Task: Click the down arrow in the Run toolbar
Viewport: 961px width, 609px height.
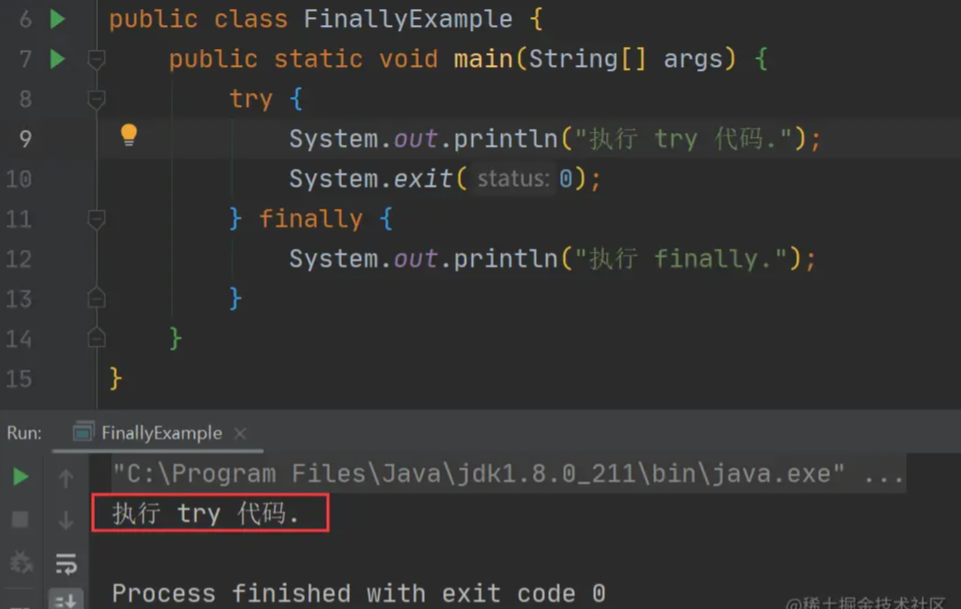Action: (x=66, y=520)
